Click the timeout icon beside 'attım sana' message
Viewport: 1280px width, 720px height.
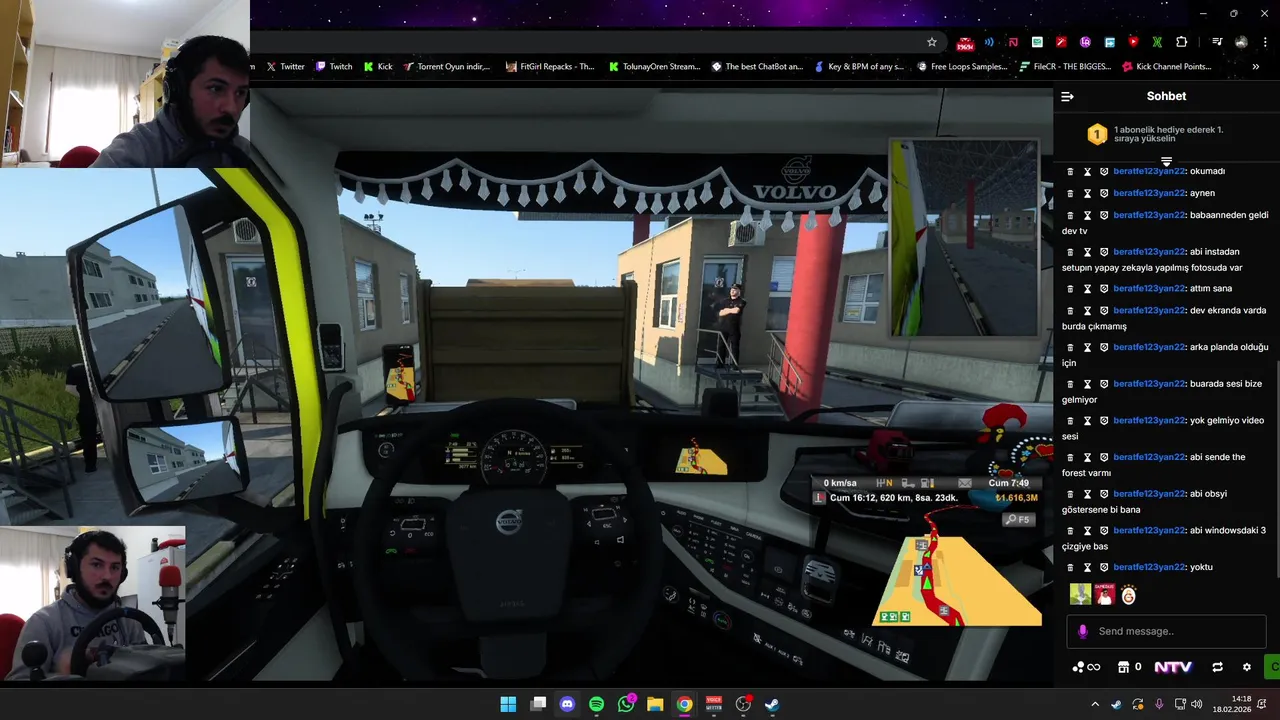point(1087,288)
